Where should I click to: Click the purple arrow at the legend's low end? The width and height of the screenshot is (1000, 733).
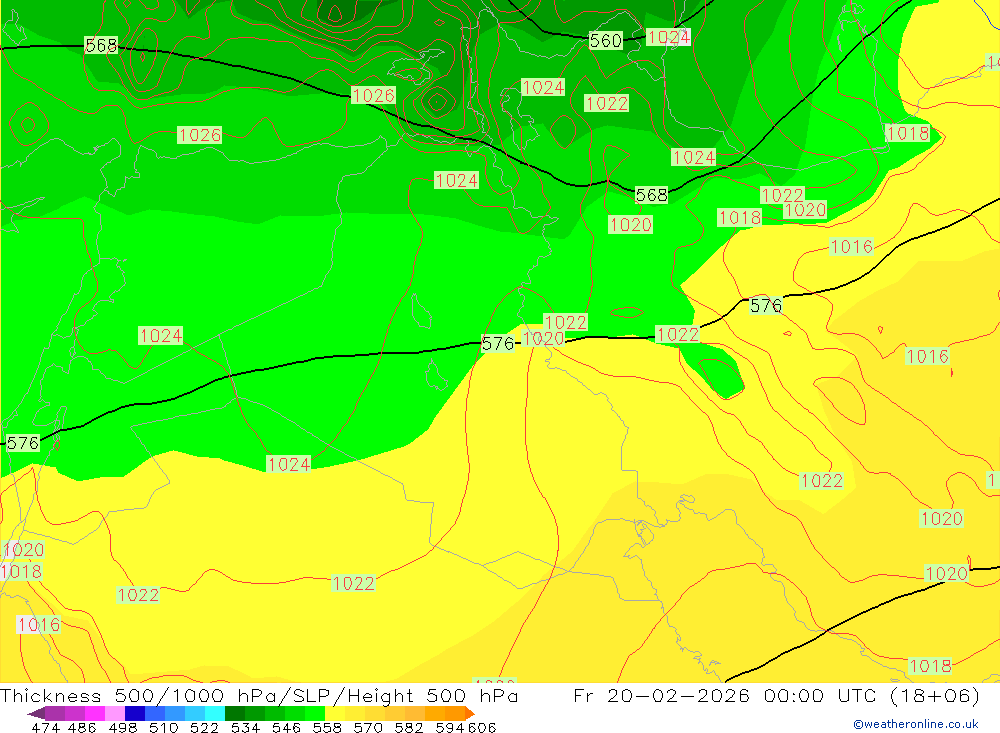point(36,713)
